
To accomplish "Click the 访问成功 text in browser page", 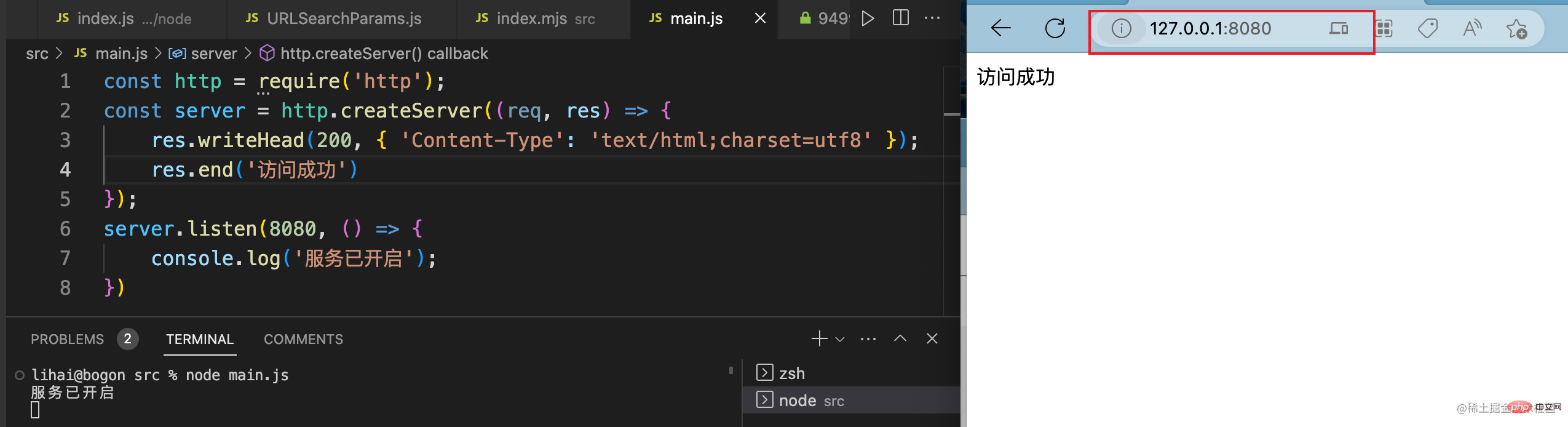I will [1016, 78].
